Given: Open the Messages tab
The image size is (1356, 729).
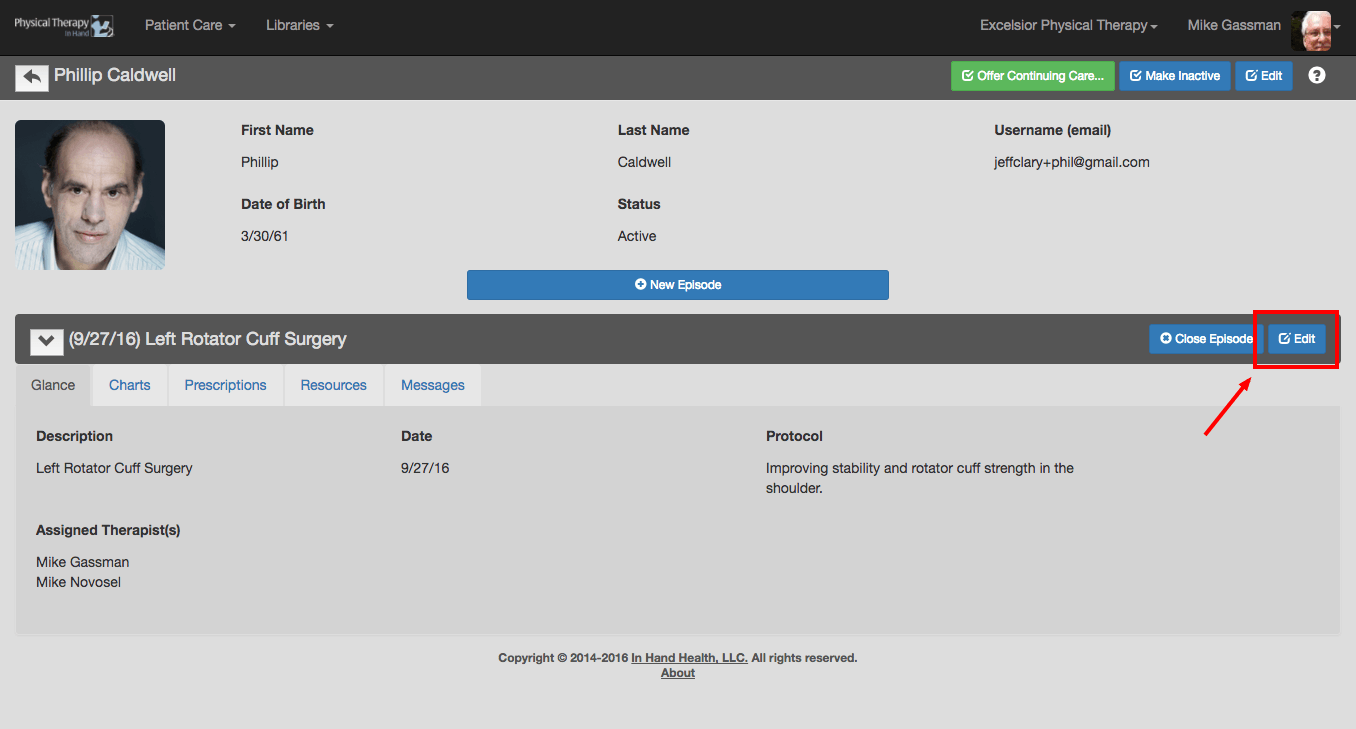Looking at the screenshot, I should [433, 385].
